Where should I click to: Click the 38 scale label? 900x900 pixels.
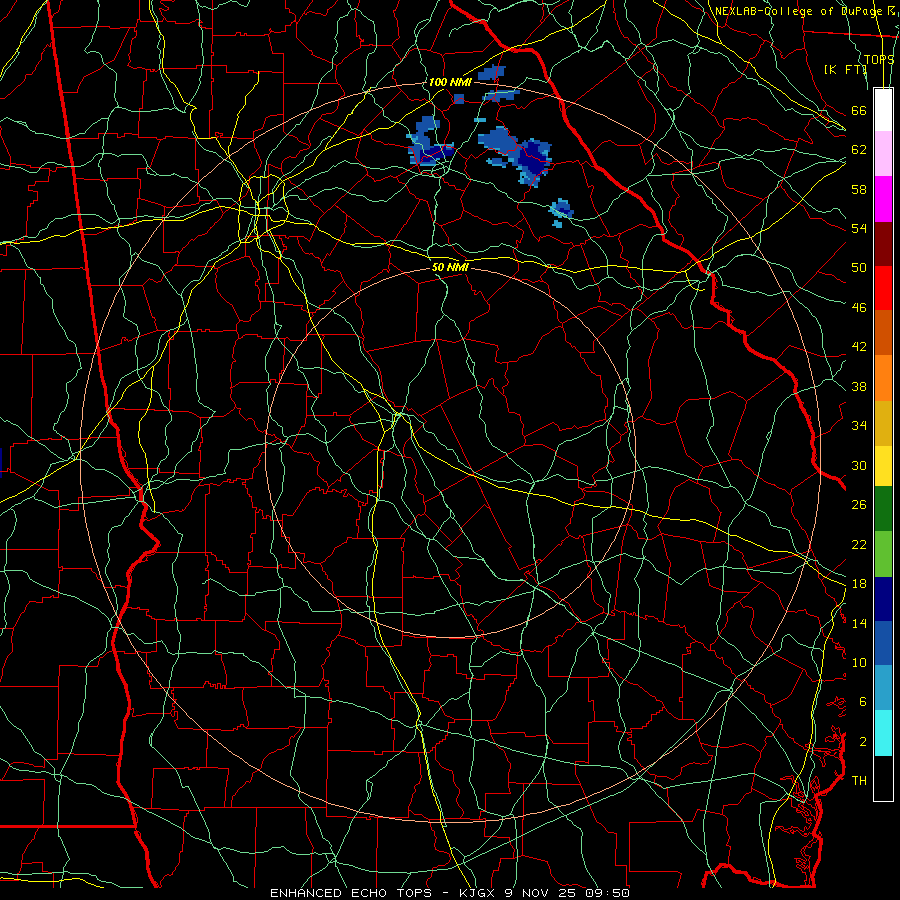pyautogui.click(x=859, y=387)
